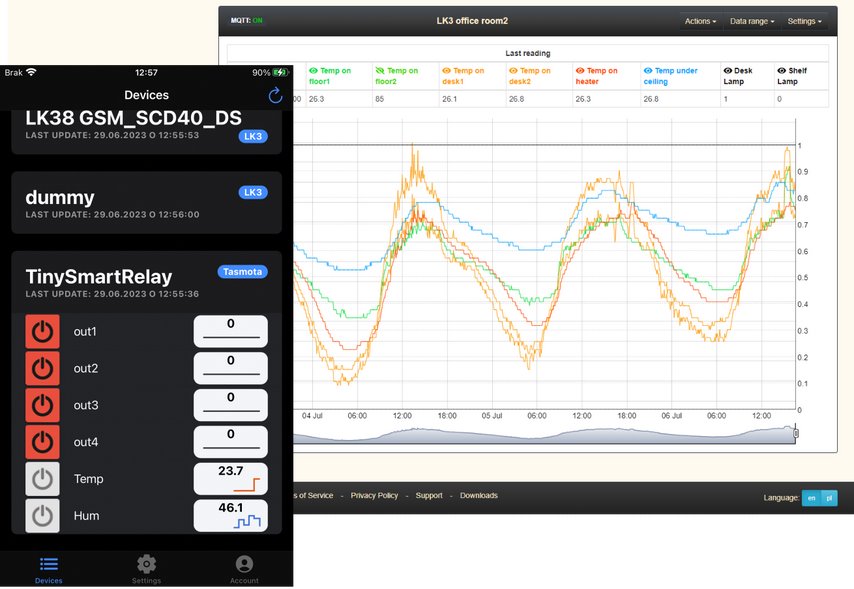
Task: Switch language to pl
Action: [x=828, y=498]
